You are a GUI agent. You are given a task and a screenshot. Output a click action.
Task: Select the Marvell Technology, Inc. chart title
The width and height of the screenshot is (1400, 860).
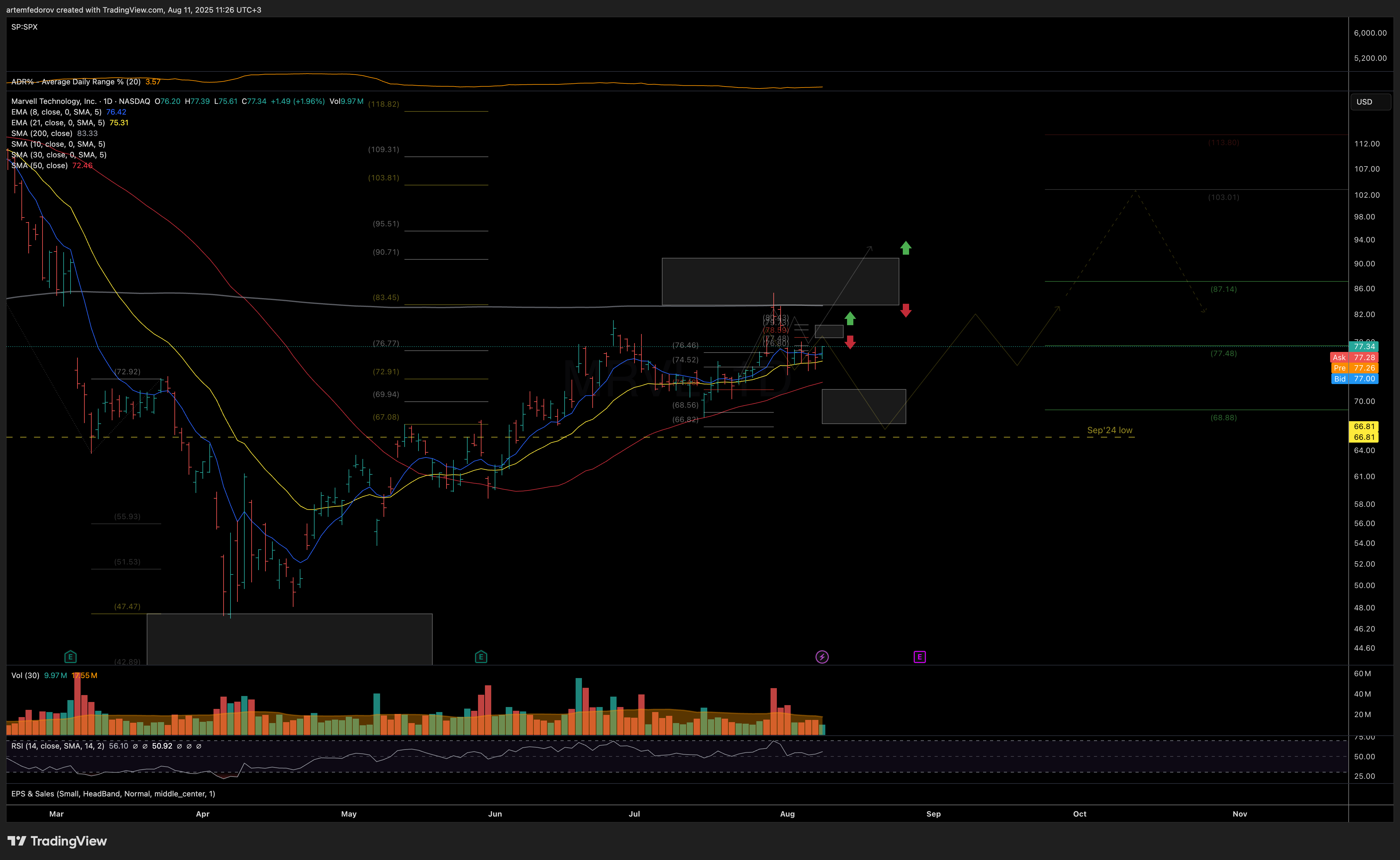pyautogui.click(x=81, y=101)
